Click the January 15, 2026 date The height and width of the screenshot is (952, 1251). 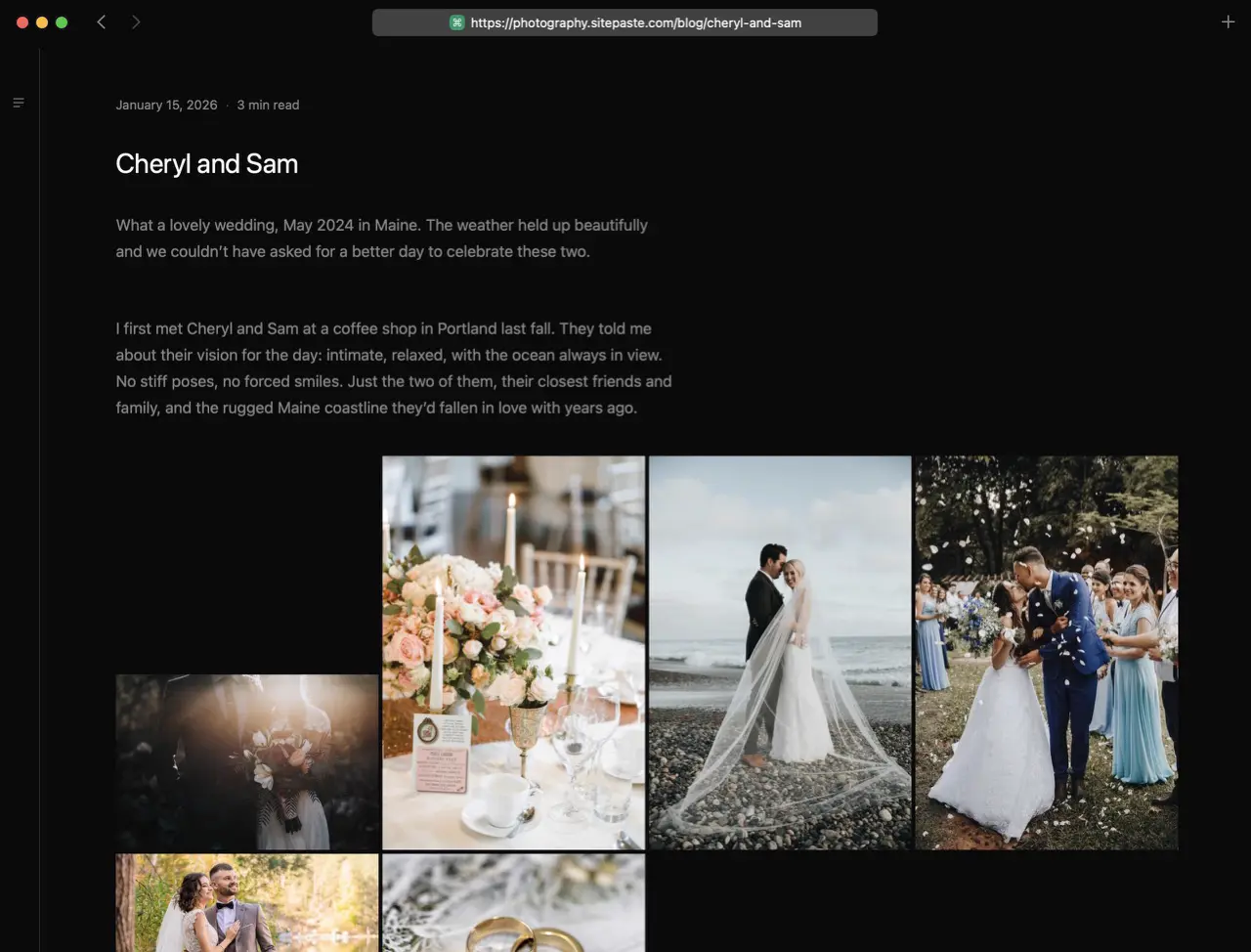click(166, 105)
